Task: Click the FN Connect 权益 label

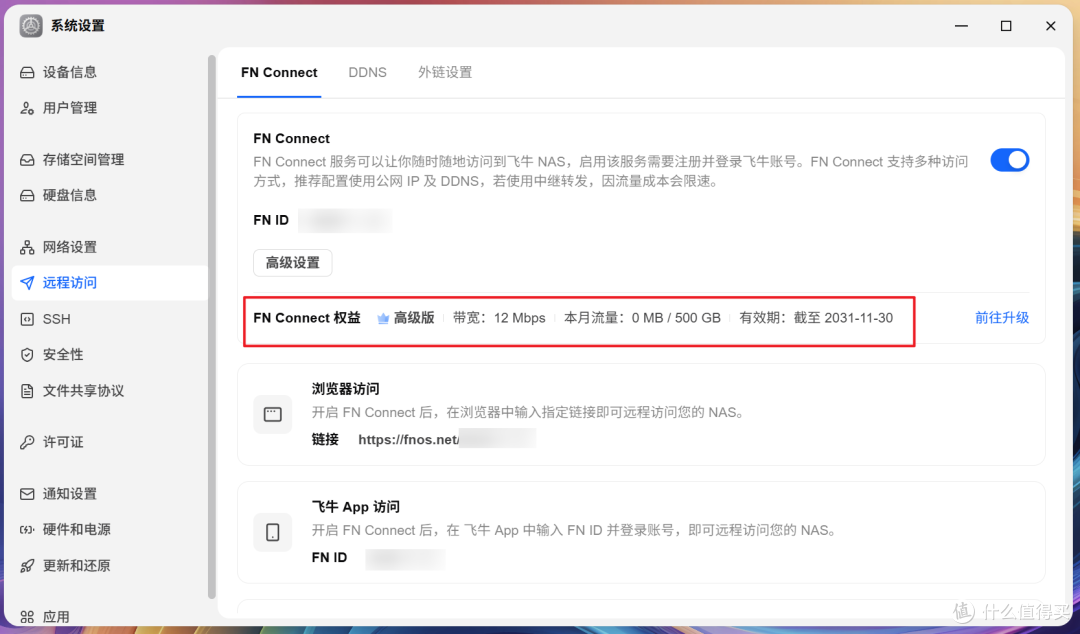Action: click(x=307, y=318)
